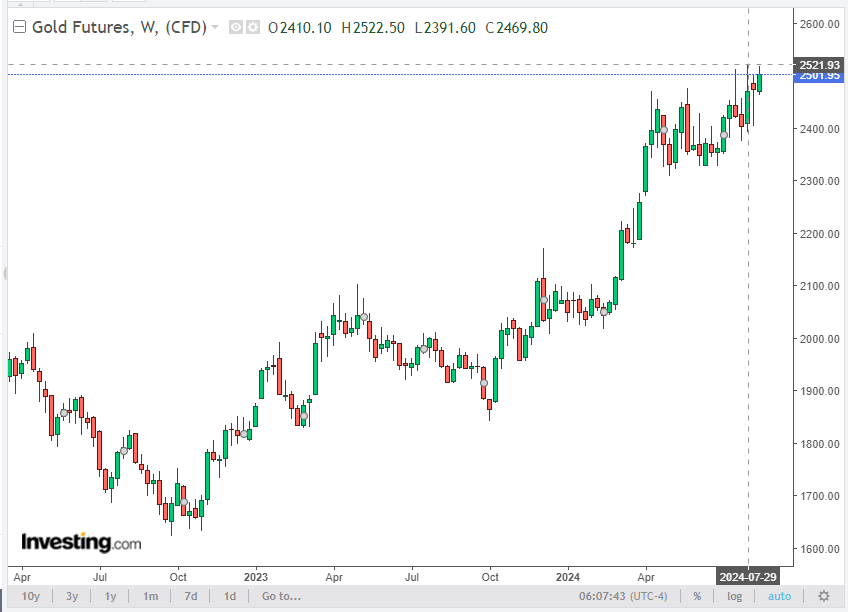Click the 1600.00 price axis label
The height and width of the screenshot is (612, 848).
click(820, 549)
